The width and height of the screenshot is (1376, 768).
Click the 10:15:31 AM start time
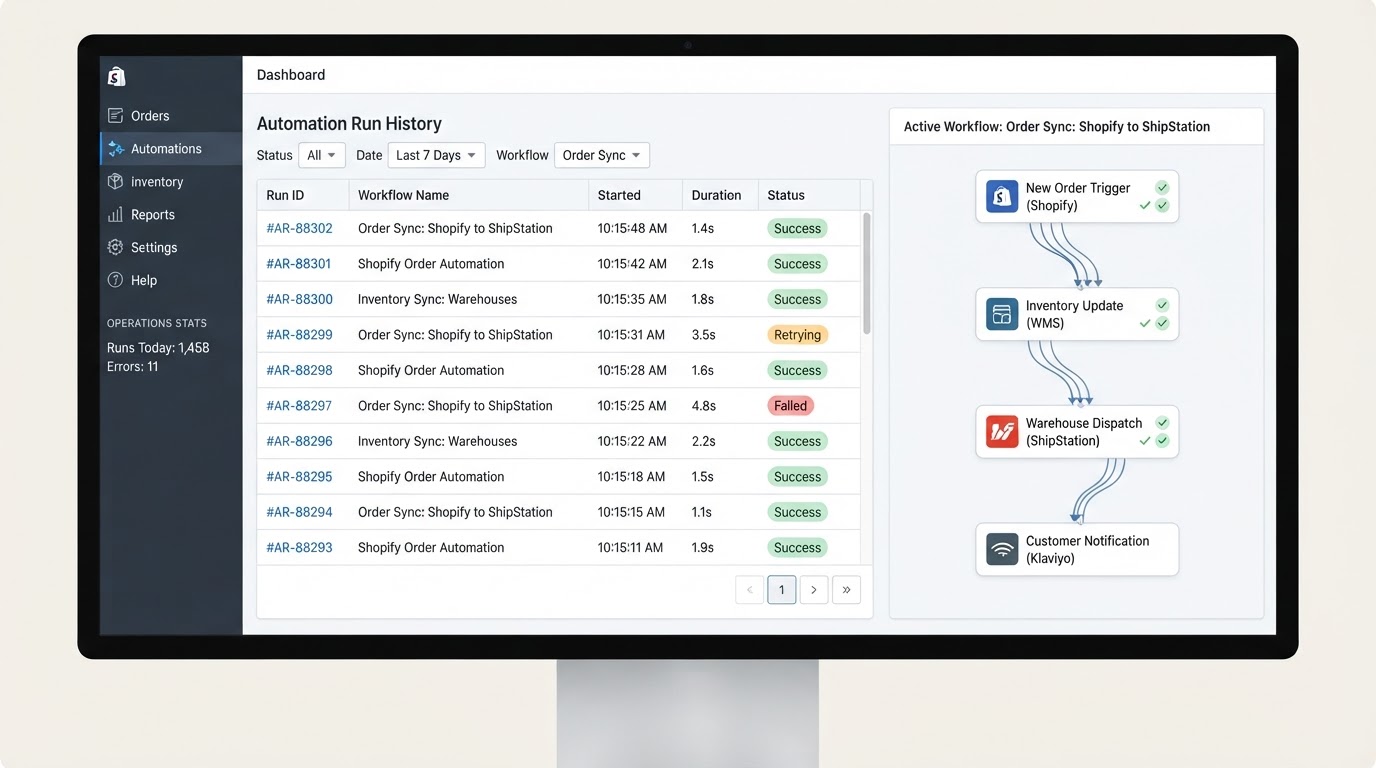pyautogui.click(x=632, y=335)
